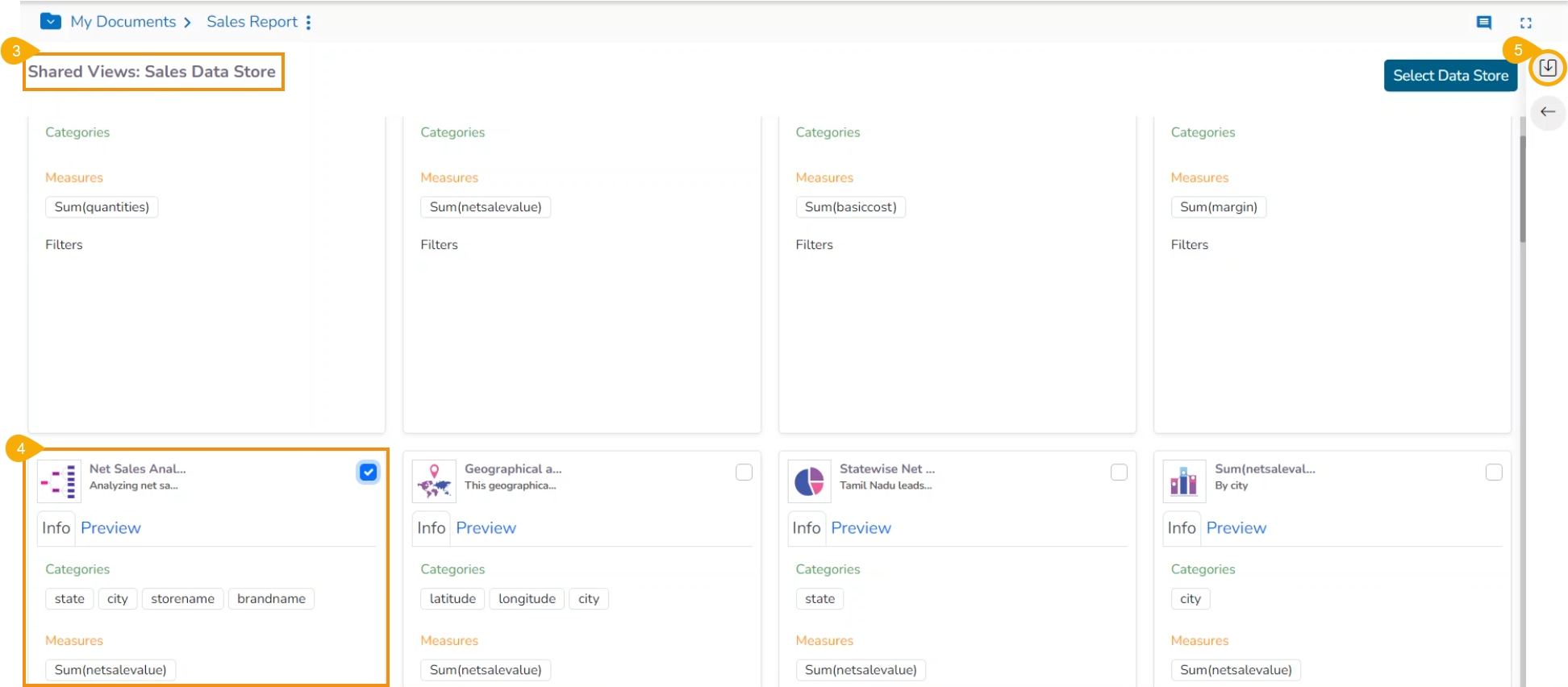Screen dimensions: 1568x687
Task: Open the My Documents breadcrumb link
Action: tap(123, 22)
